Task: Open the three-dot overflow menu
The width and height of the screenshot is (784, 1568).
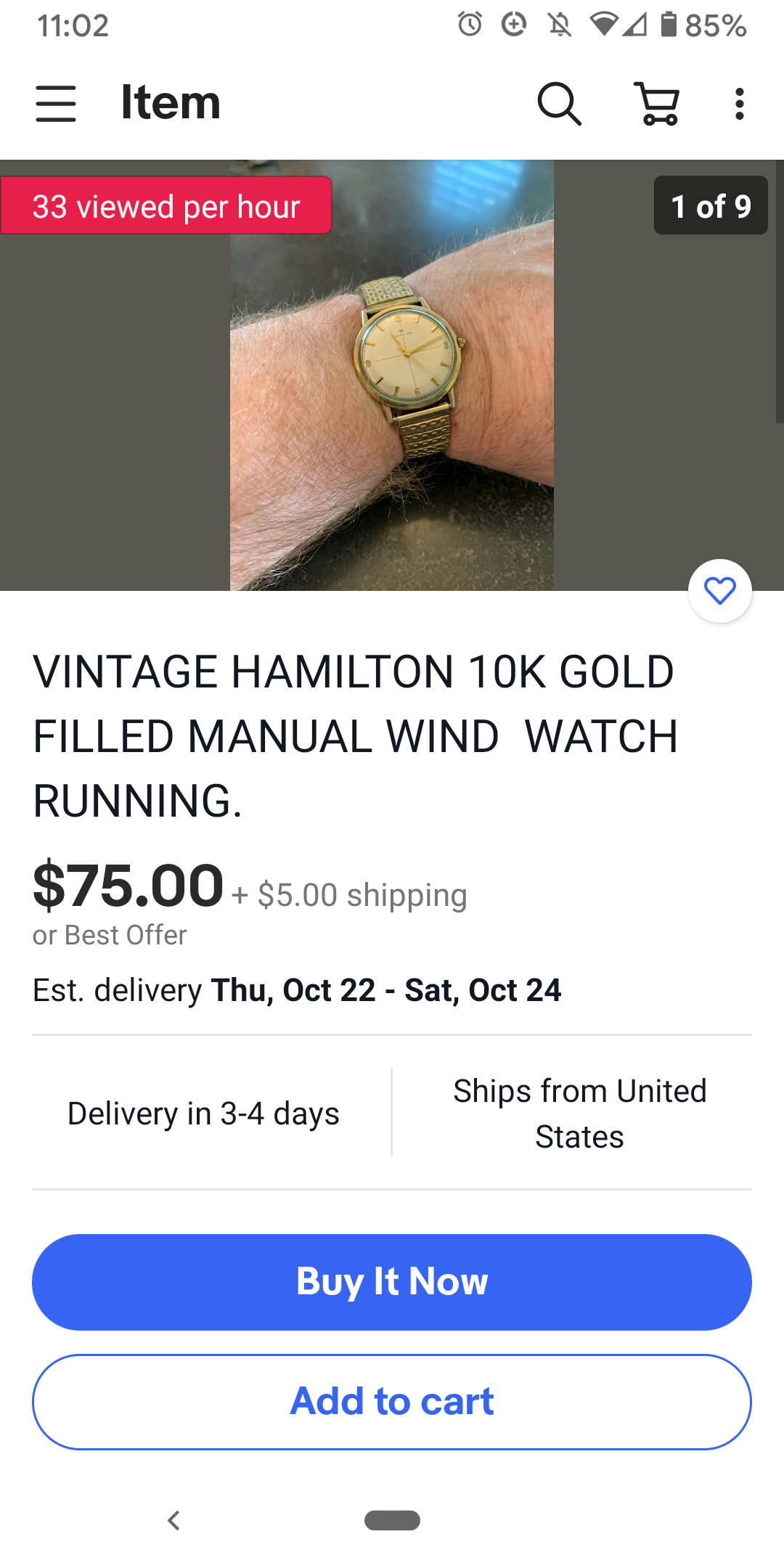Action: click(739, 104)
